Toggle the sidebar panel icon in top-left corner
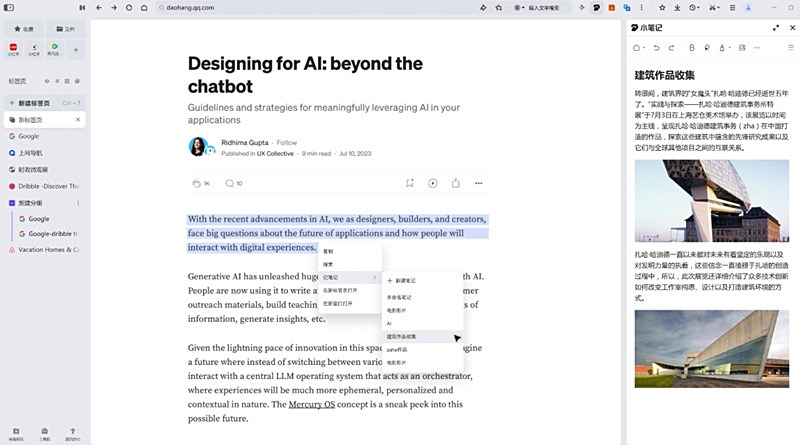The image size is (800, 445). point(9,8)
